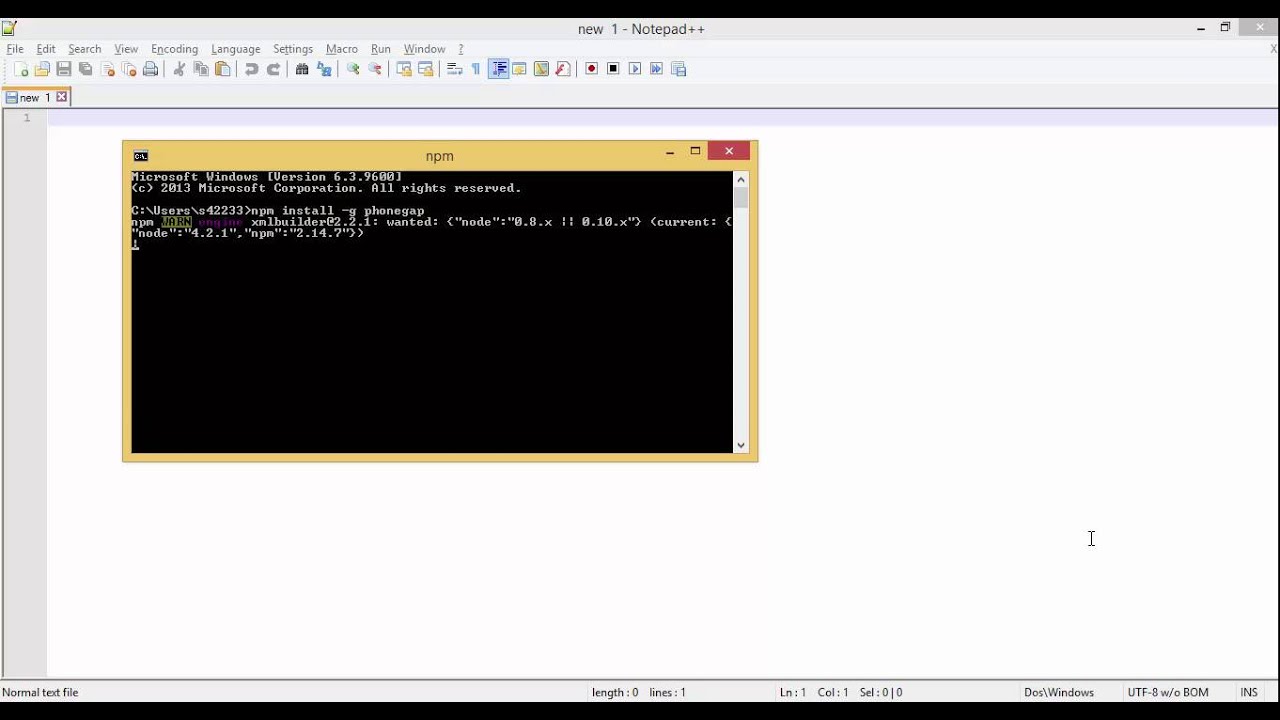This screenshot has width=1280, height=720.
Task: Open the Window menu
Action: coord(425,49)
